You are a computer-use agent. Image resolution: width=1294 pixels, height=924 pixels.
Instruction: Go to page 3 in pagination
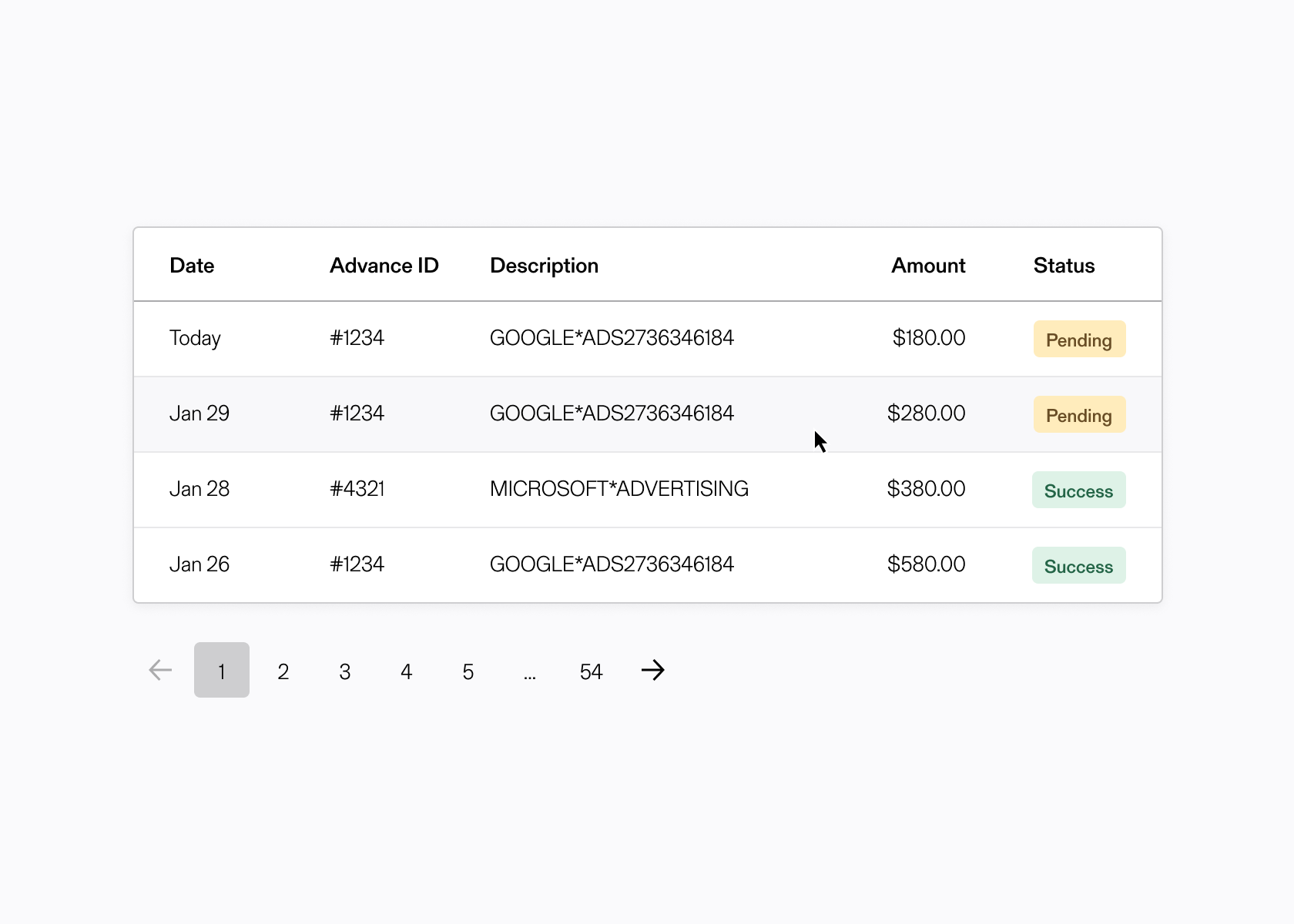click(345, 671)
